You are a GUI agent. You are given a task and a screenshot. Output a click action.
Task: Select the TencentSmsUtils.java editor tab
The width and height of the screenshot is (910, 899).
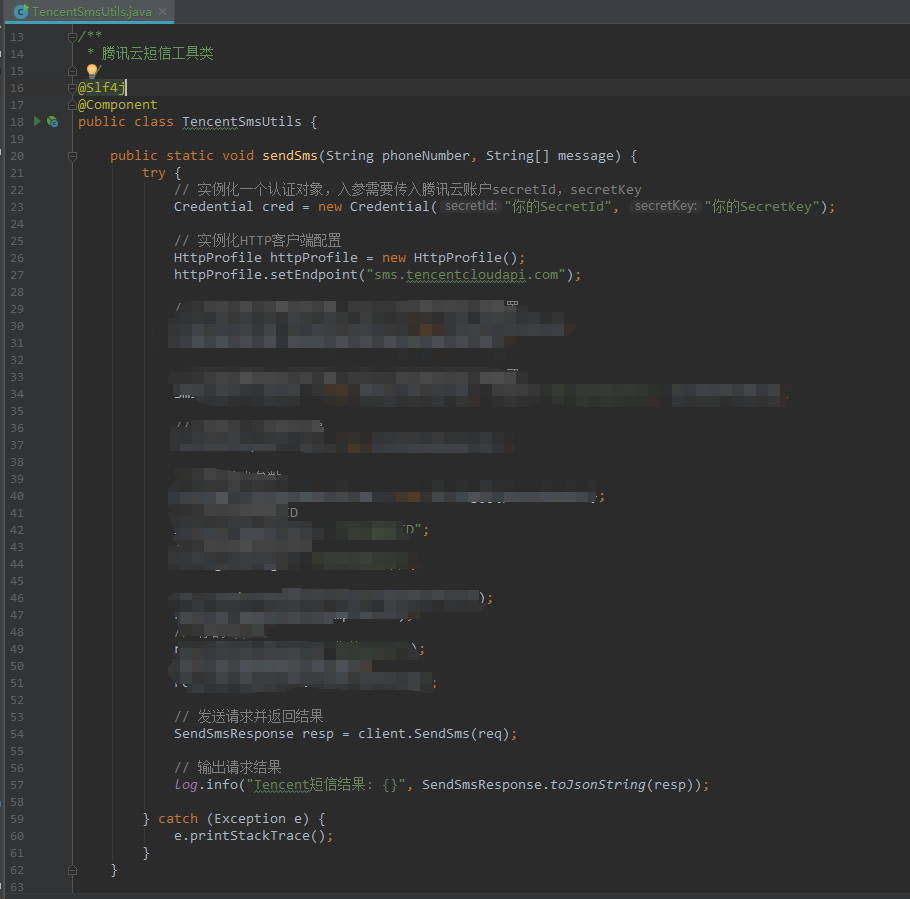[90, 11]
